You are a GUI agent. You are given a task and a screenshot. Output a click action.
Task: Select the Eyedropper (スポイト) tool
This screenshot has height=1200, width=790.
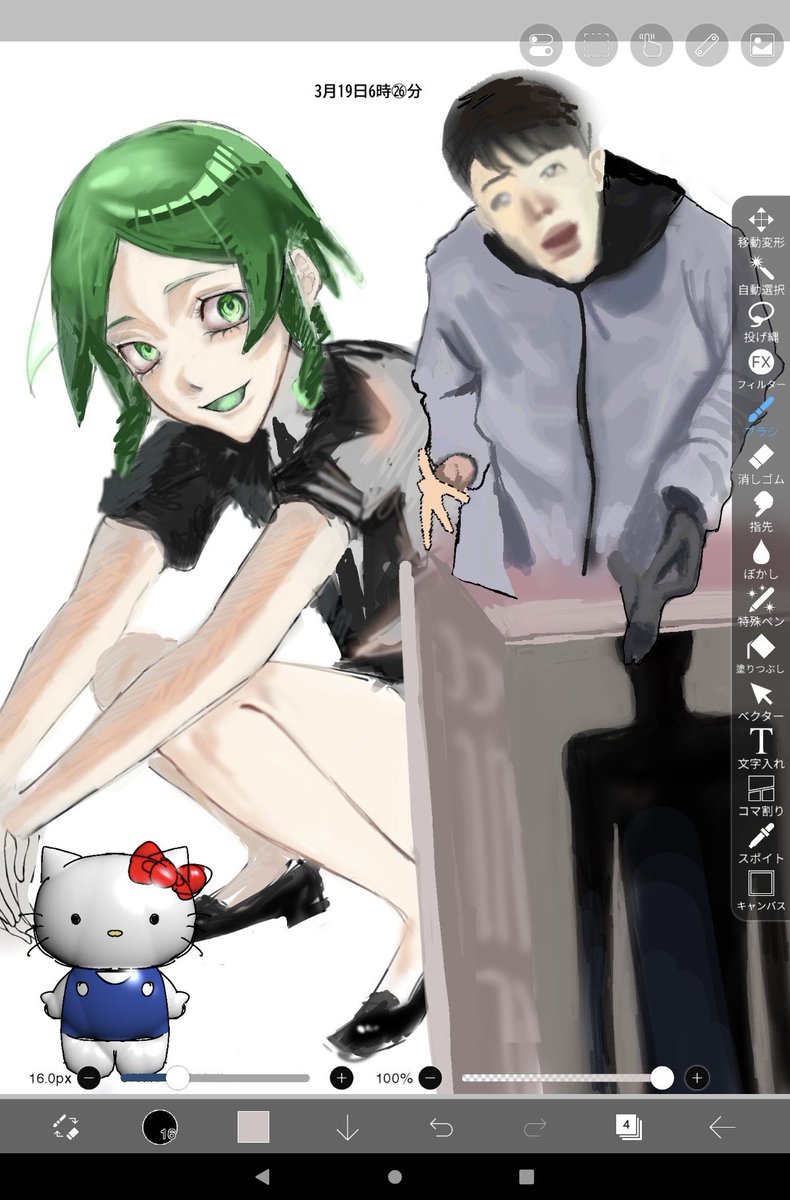tap(761, 843)
